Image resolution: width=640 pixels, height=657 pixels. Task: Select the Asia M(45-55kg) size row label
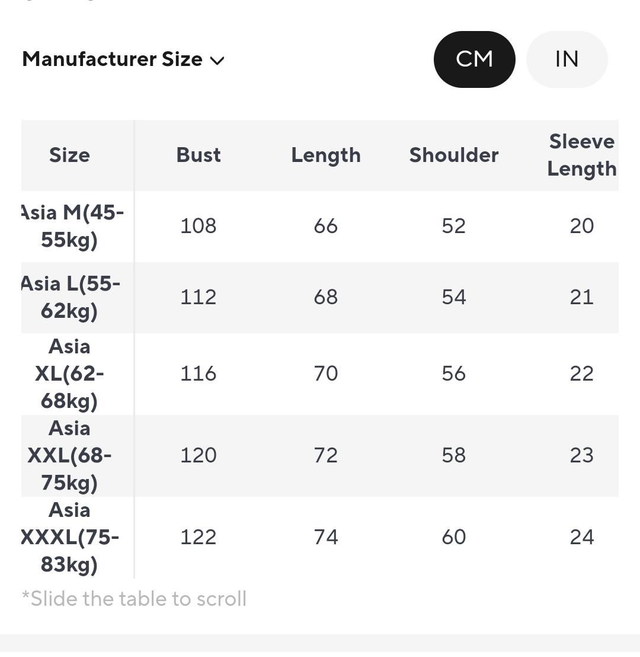point(70,226)
